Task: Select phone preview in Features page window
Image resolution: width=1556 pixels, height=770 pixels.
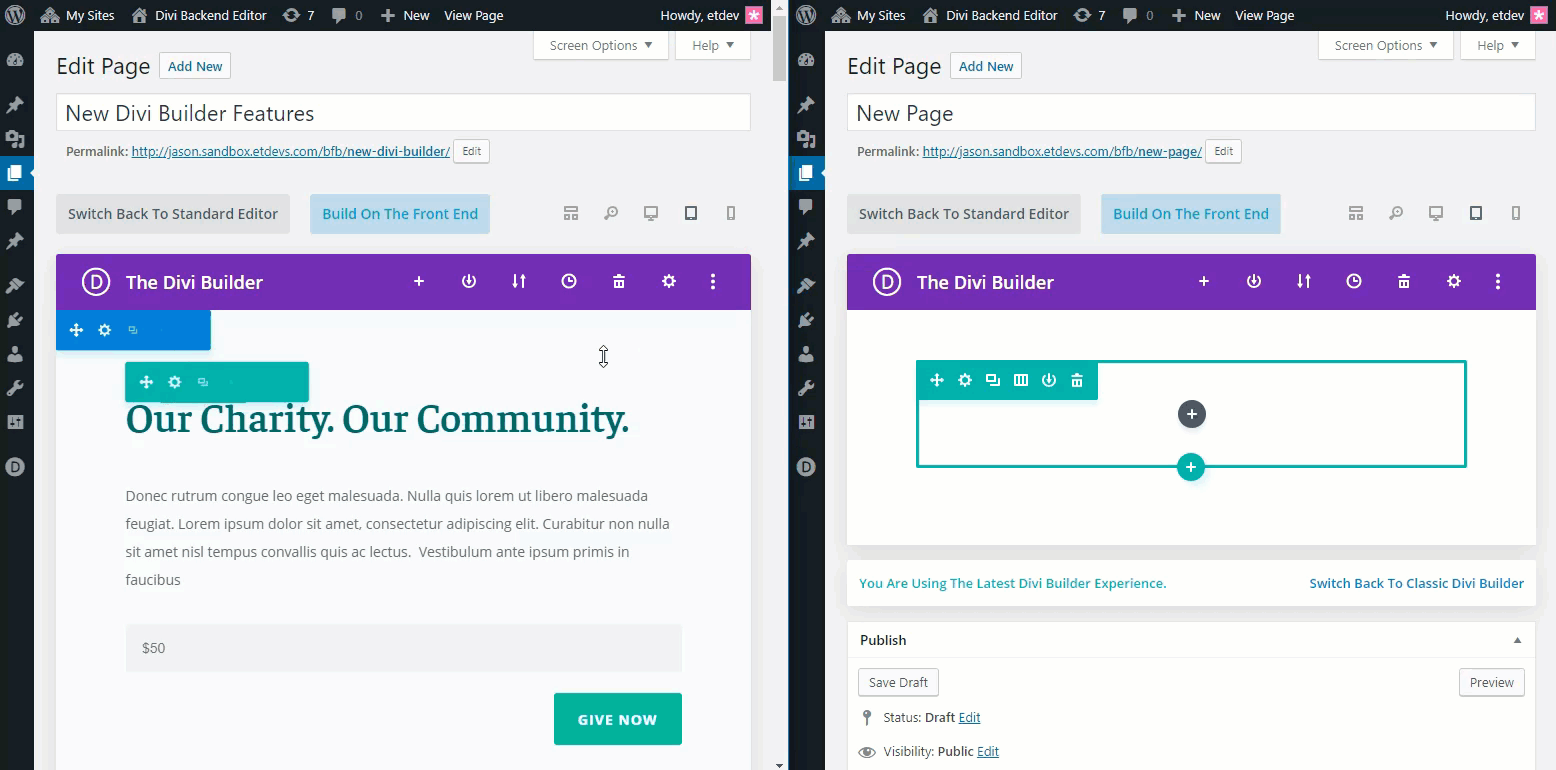Action: pyautogui.click(x=731, y=213)
